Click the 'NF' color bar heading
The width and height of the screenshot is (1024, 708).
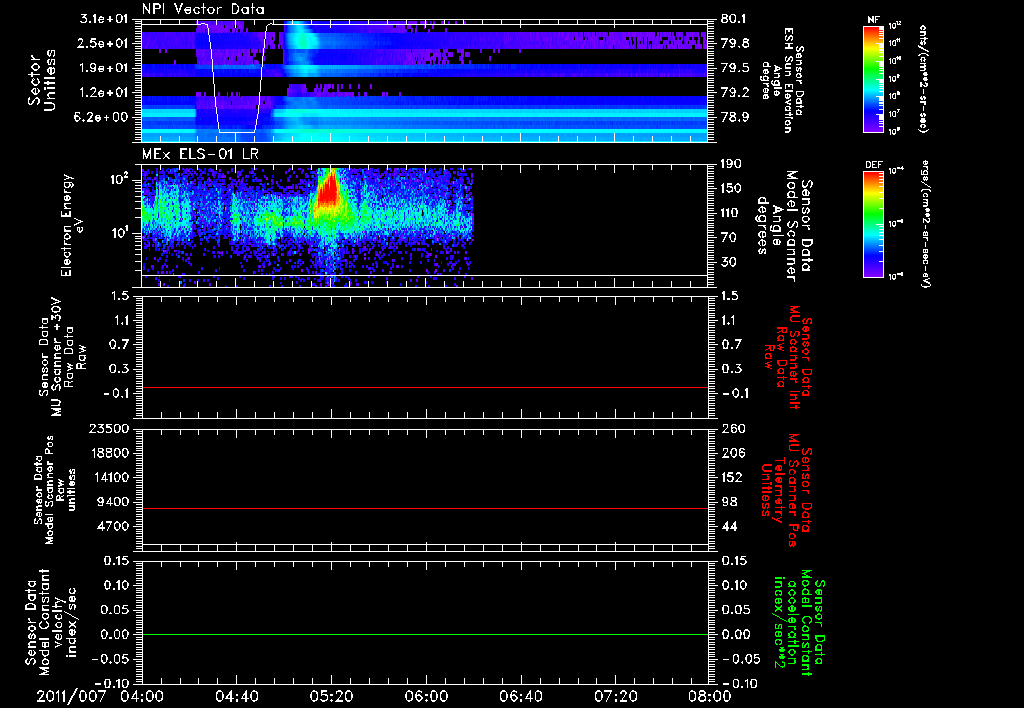873,20
